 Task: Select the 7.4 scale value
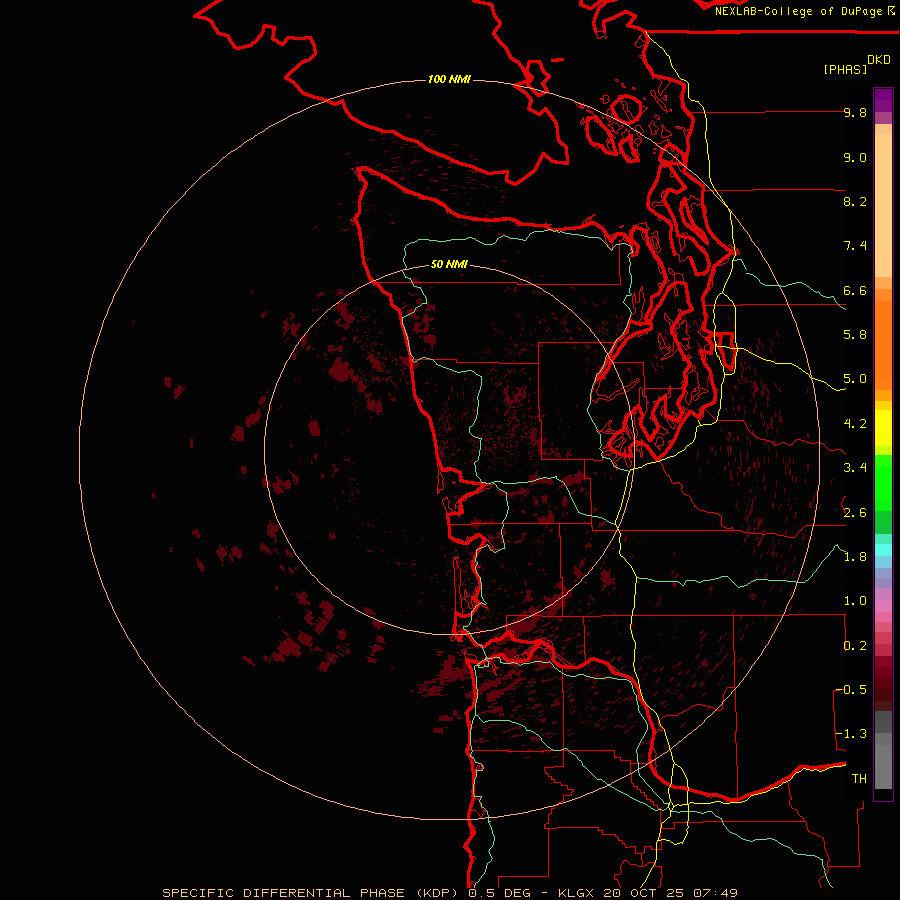pos(855,246)
